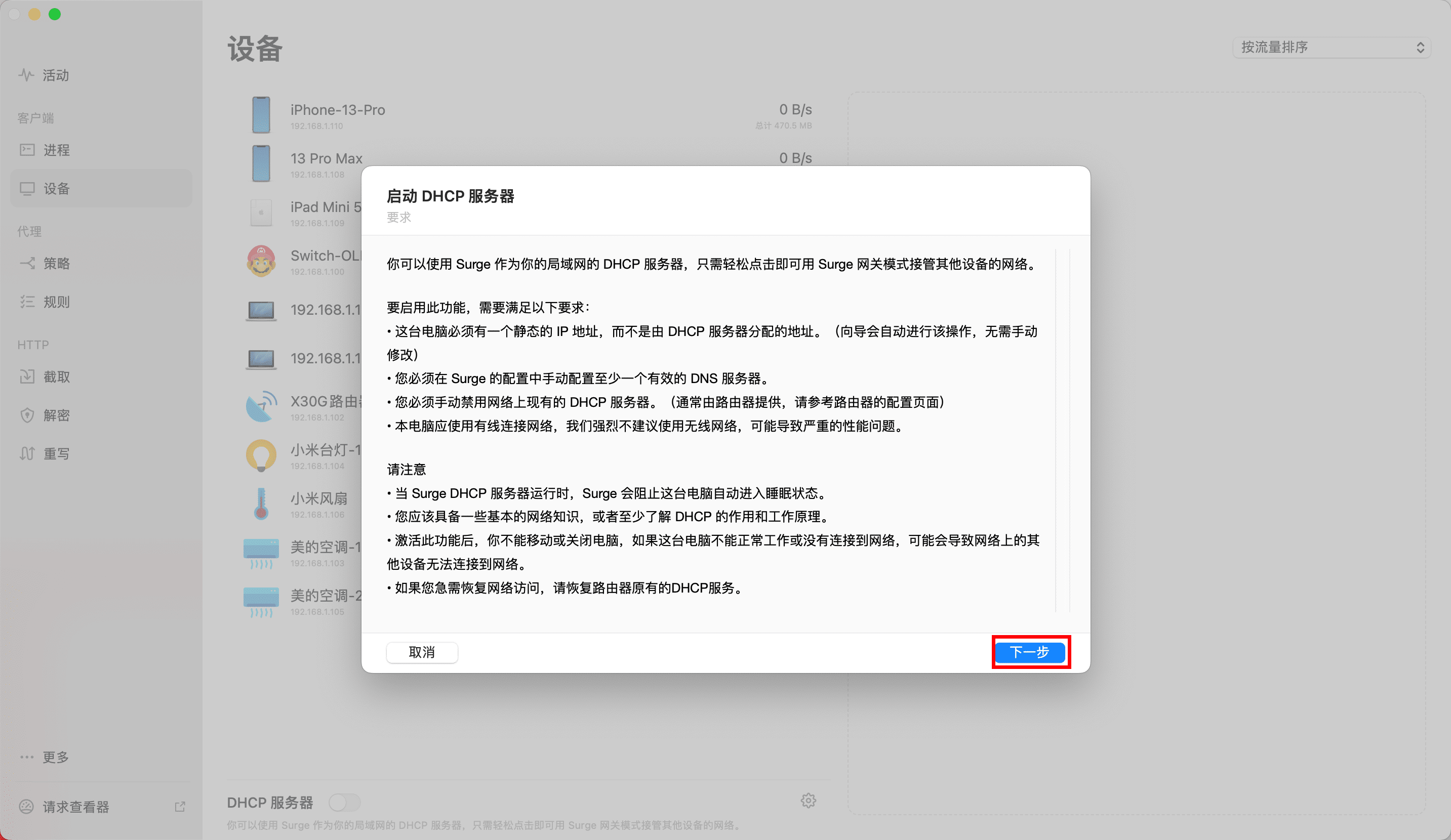Open external Request Viewer (请求查看器) icon
1451x840 pixels.
pyautogui.click(x=180, y=807)
